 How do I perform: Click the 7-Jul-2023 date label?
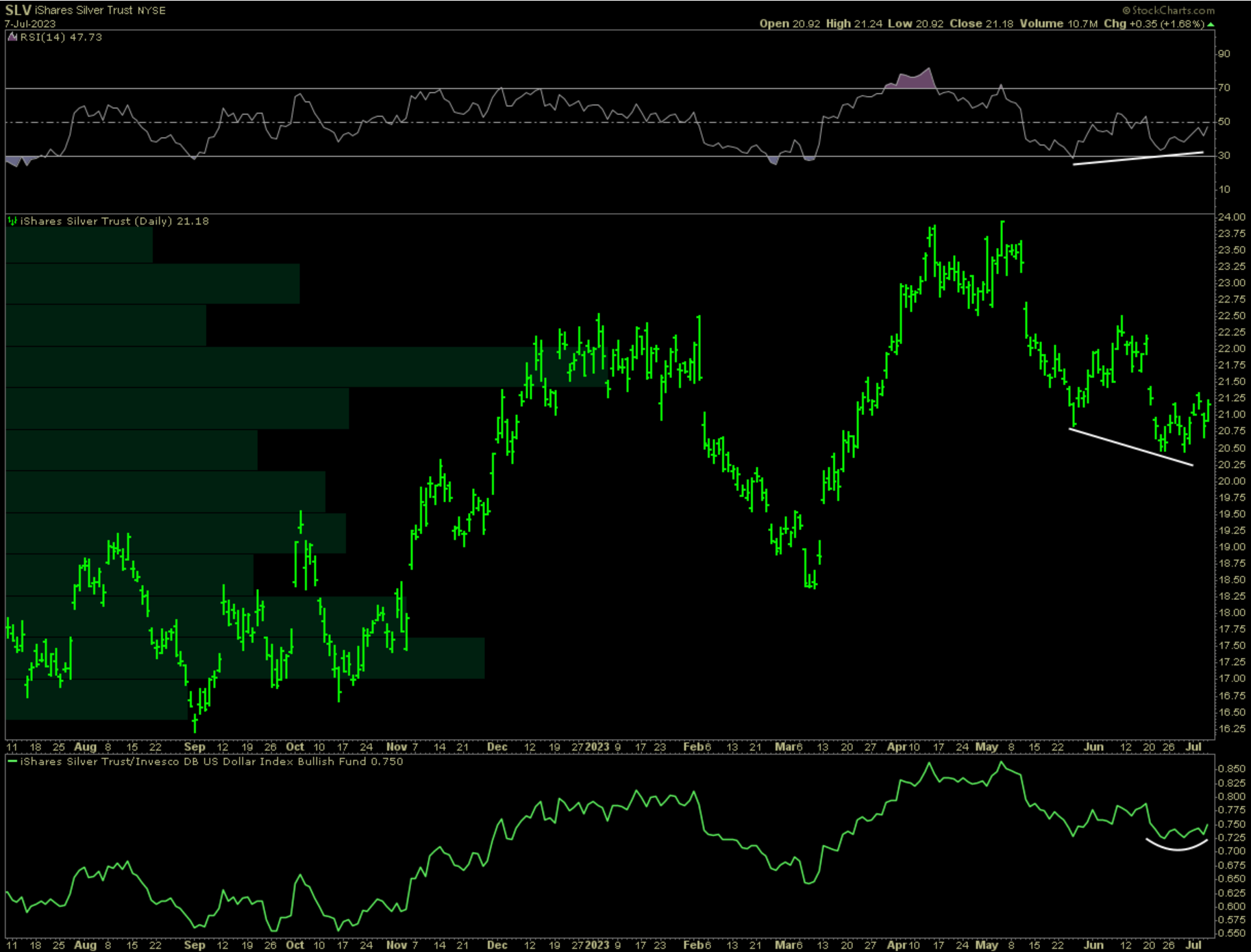(30, 24)
